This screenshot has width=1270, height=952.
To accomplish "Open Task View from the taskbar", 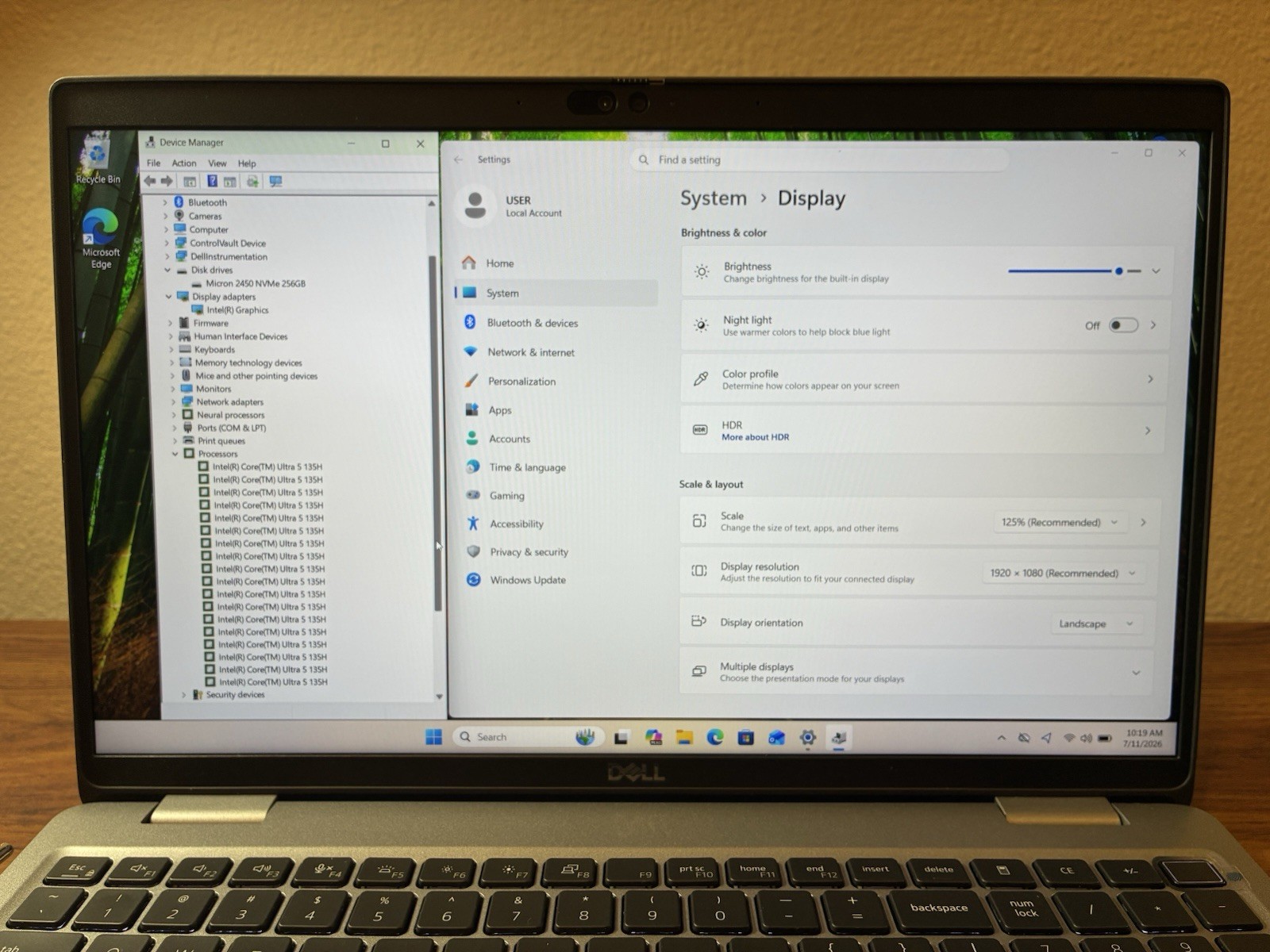I will click(x=621, y=738).
